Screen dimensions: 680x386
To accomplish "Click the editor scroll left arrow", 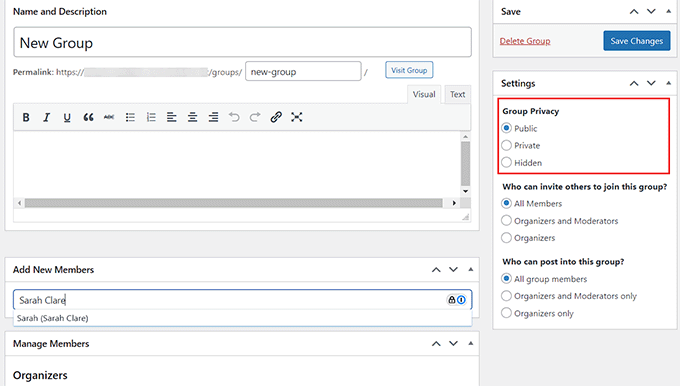I will coord(19,203).
